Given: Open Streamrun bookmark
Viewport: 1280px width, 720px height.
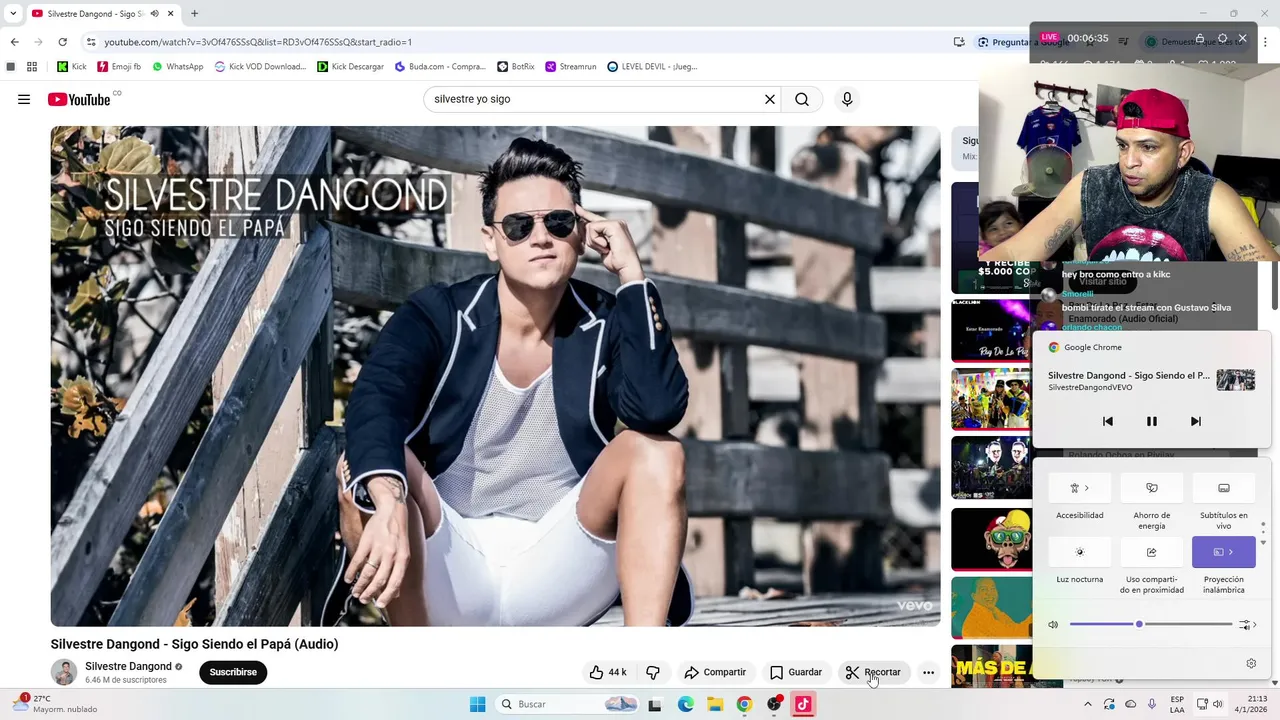Looking at the screenshot, I should (x=571, y=67).
